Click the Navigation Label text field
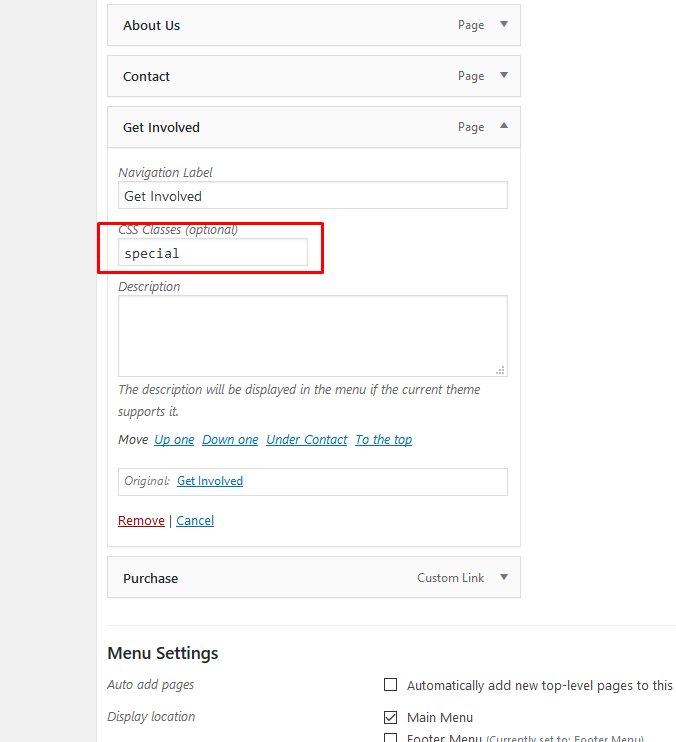 [x=312, y=195]
